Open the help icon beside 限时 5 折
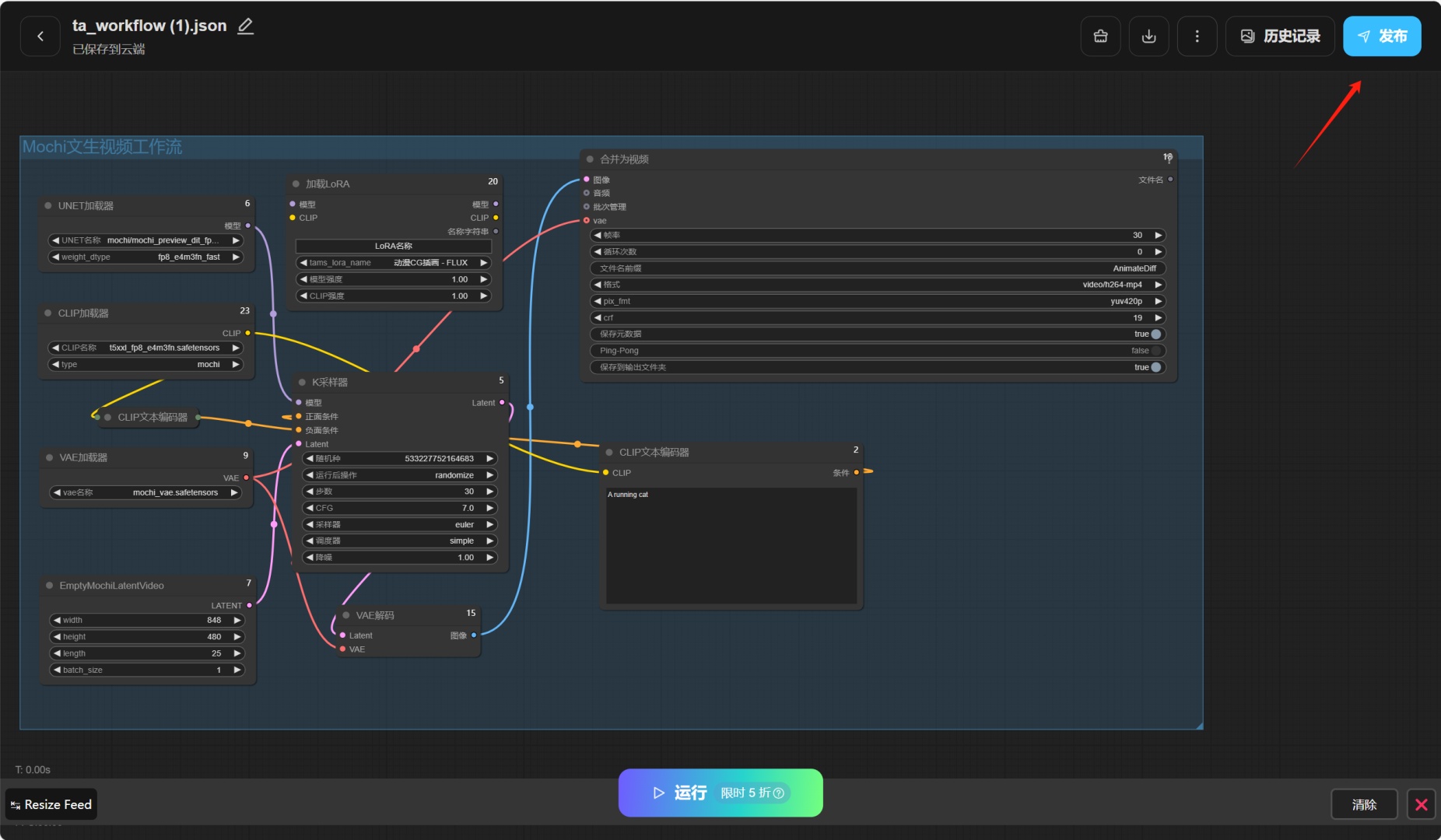The height and width of the screenshot is (840, 1441). [778, 793]
